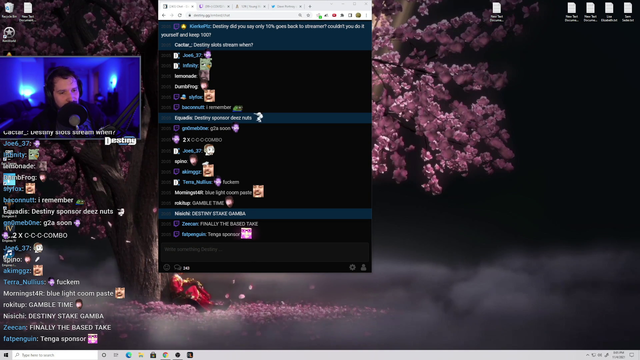Click slyfox username in chat window
The height and width of the screenshot is (360, 640).
pyautogui.click(x=195, y=97)
